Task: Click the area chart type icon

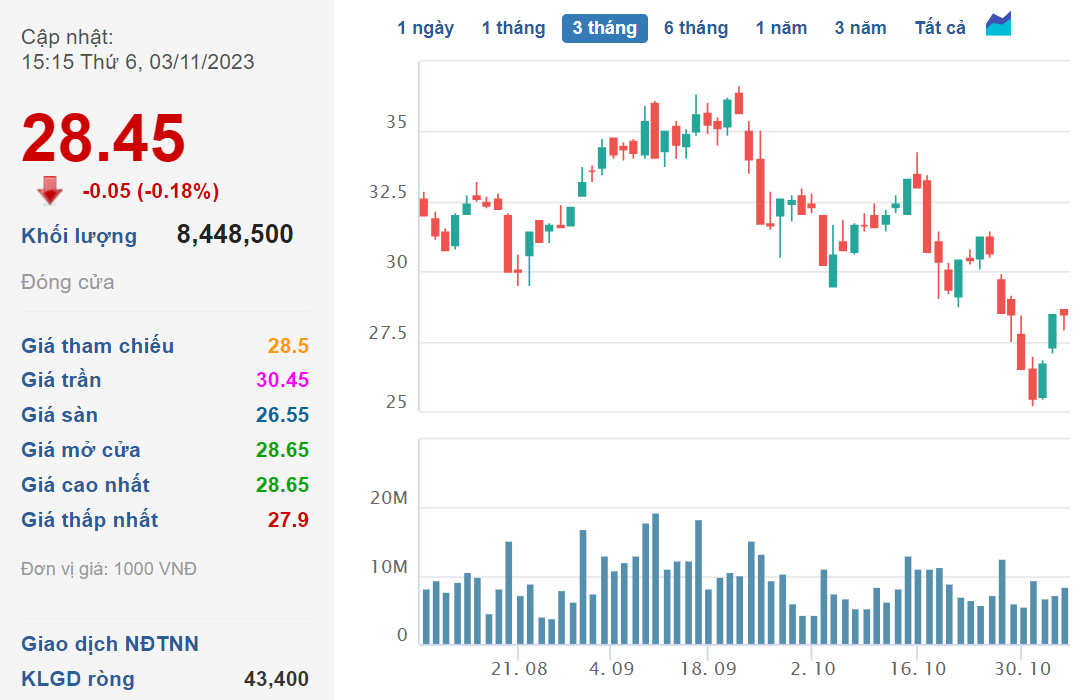Action: (x=998, y=25)
